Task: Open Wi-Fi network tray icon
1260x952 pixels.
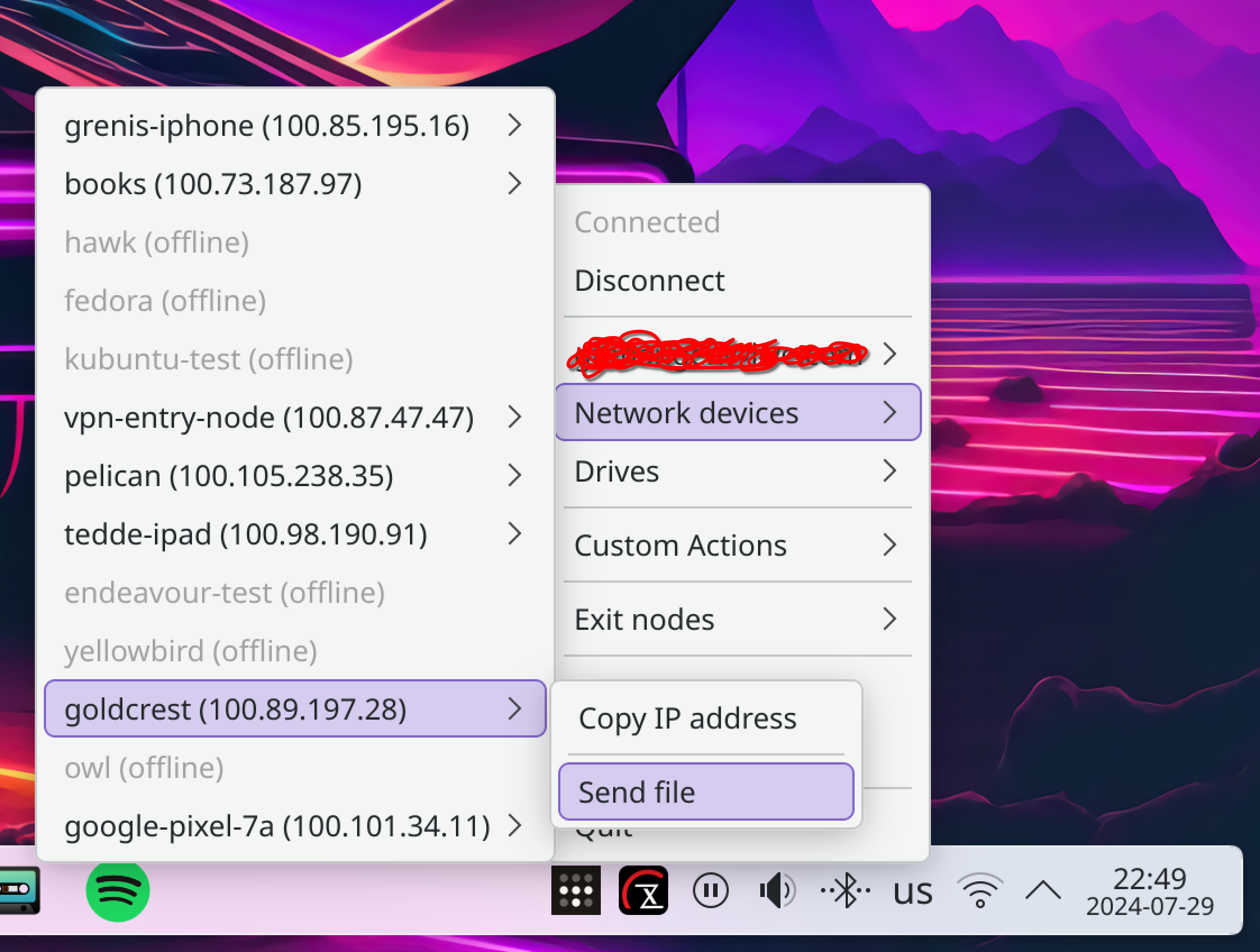Action: click(980, 890)
